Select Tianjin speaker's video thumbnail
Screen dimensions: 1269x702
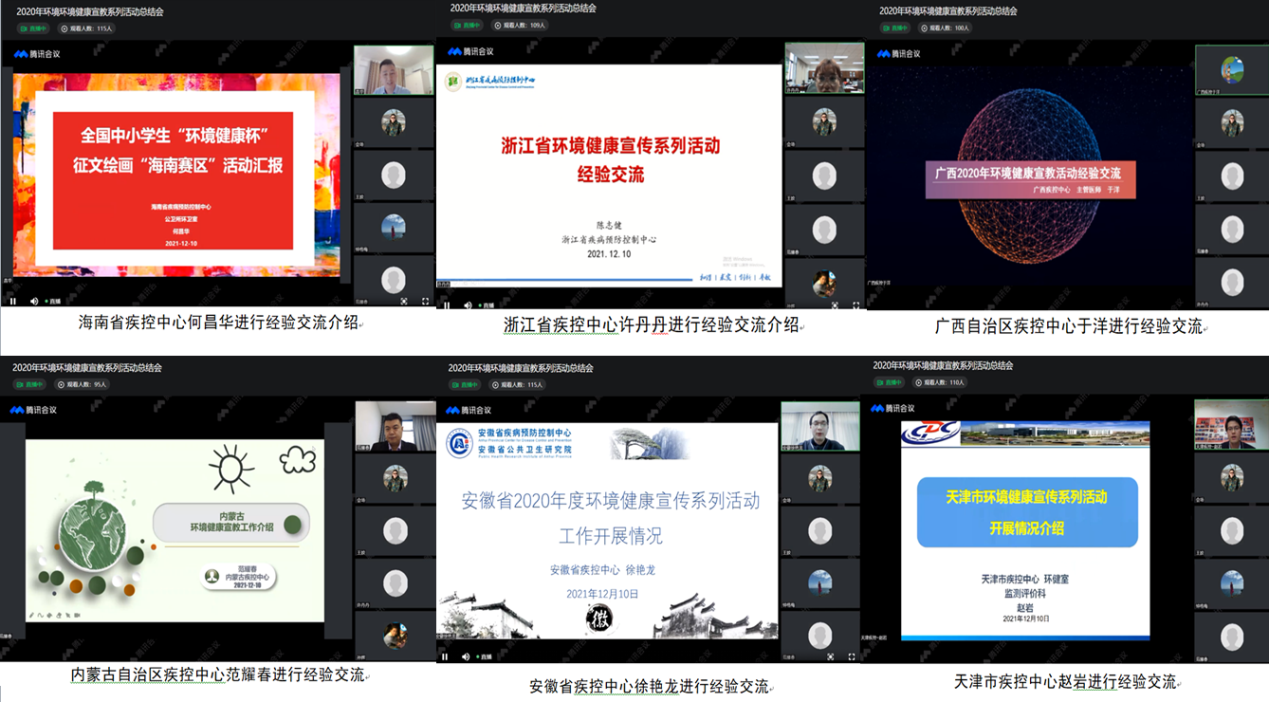1231,425
